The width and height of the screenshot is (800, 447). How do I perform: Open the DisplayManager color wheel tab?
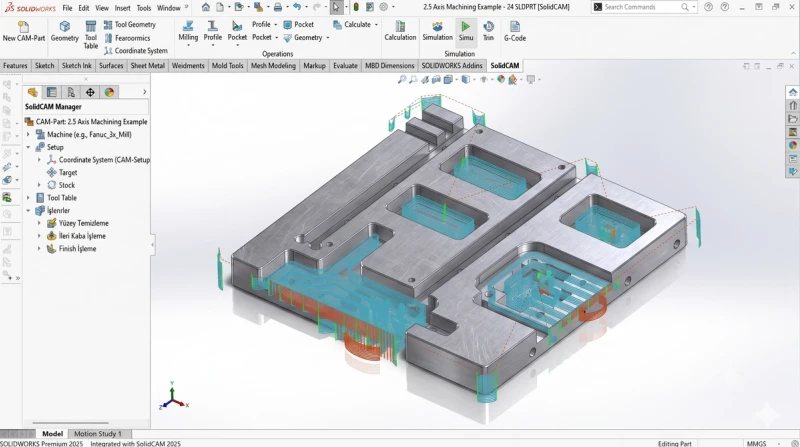coord(109,92)
